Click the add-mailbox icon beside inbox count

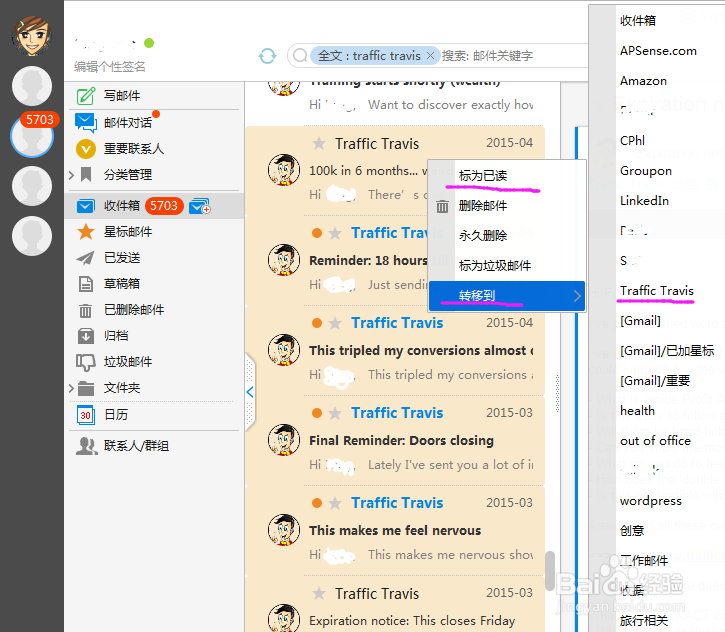tap(200, 206)
